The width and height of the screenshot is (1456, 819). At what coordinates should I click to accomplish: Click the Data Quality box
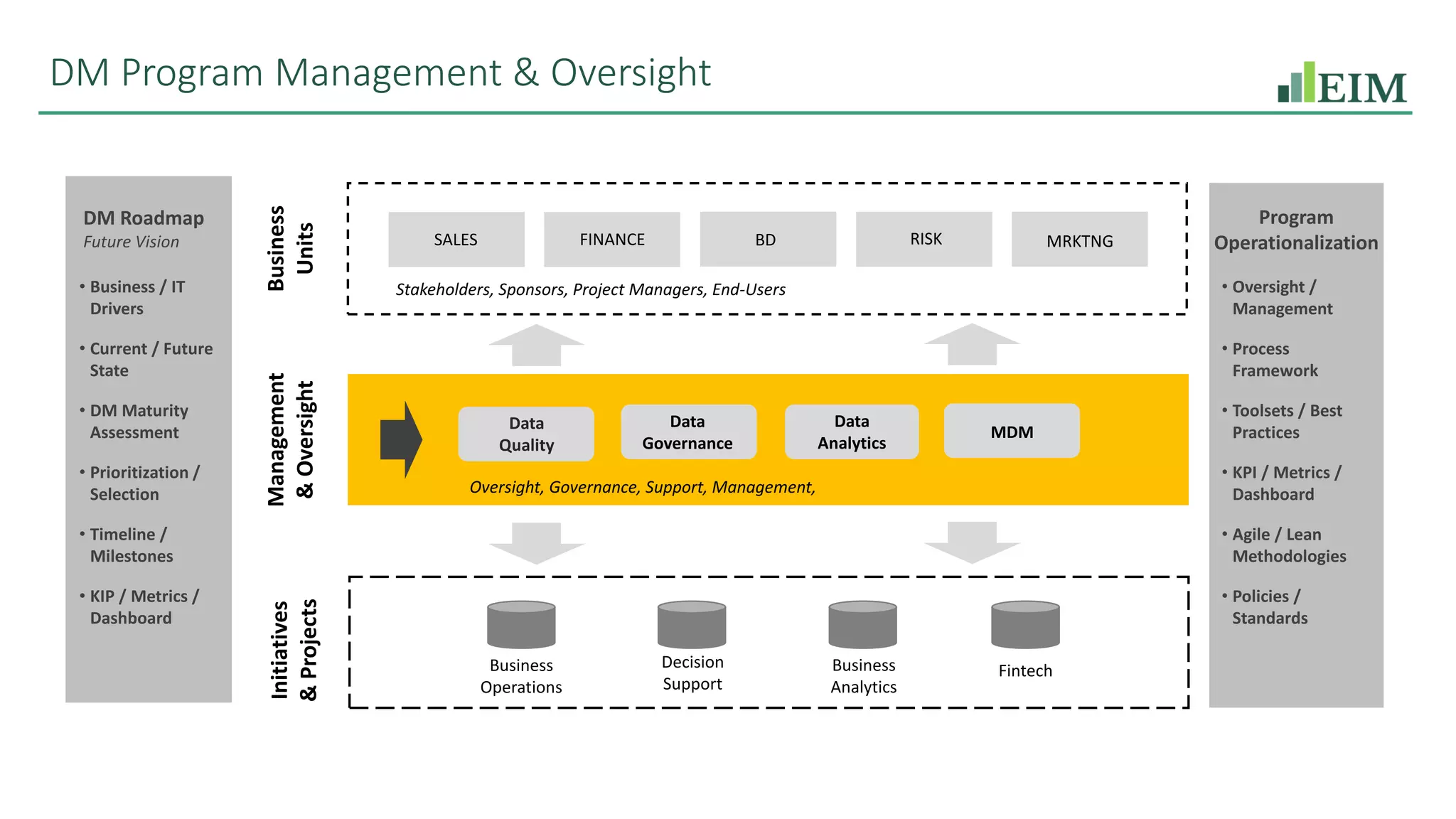point(526,434)
